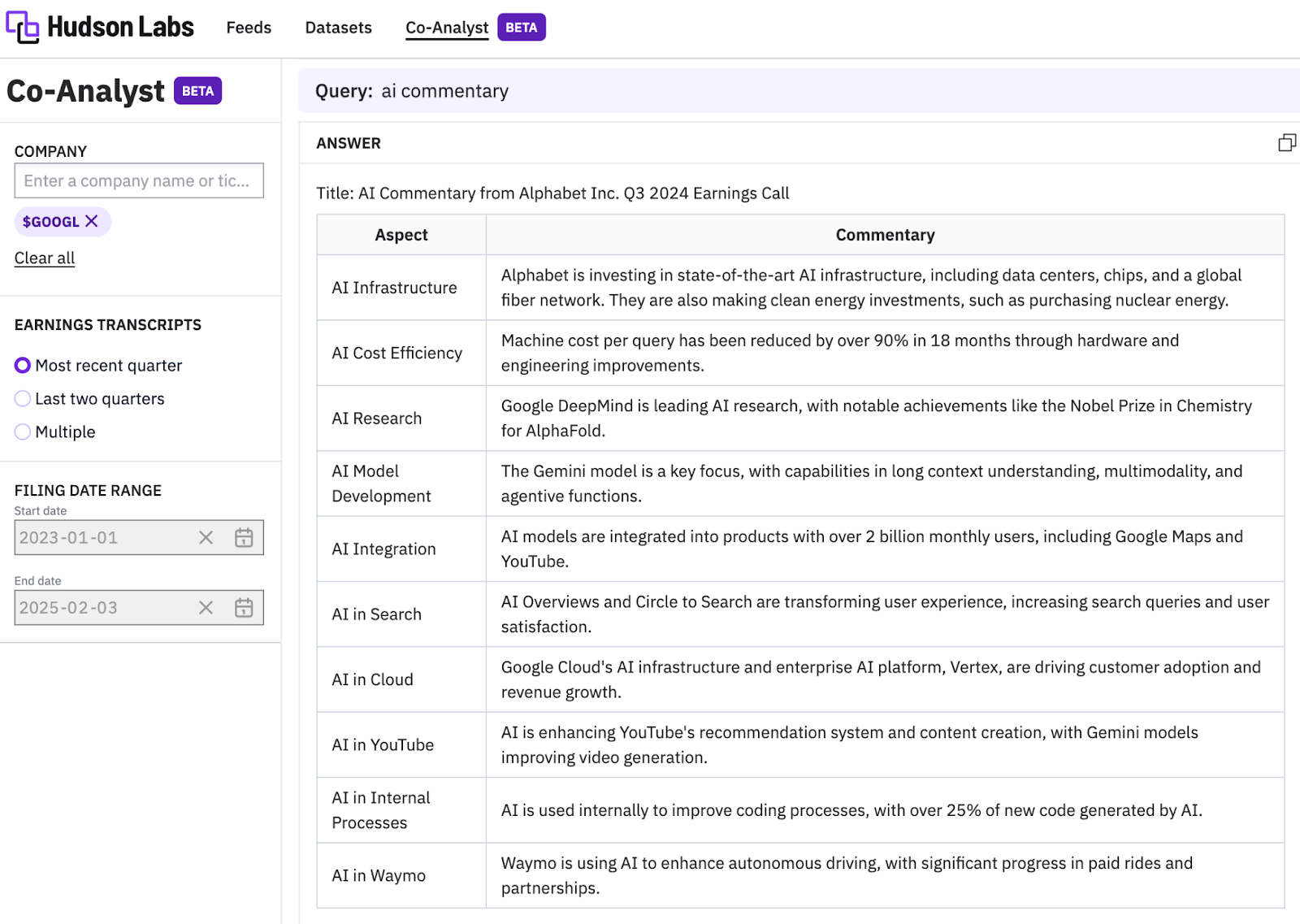The height and width of the screenshot is (924, 1300).
Task: Clear the end date with X icon
Action: [x=206, y=608]
